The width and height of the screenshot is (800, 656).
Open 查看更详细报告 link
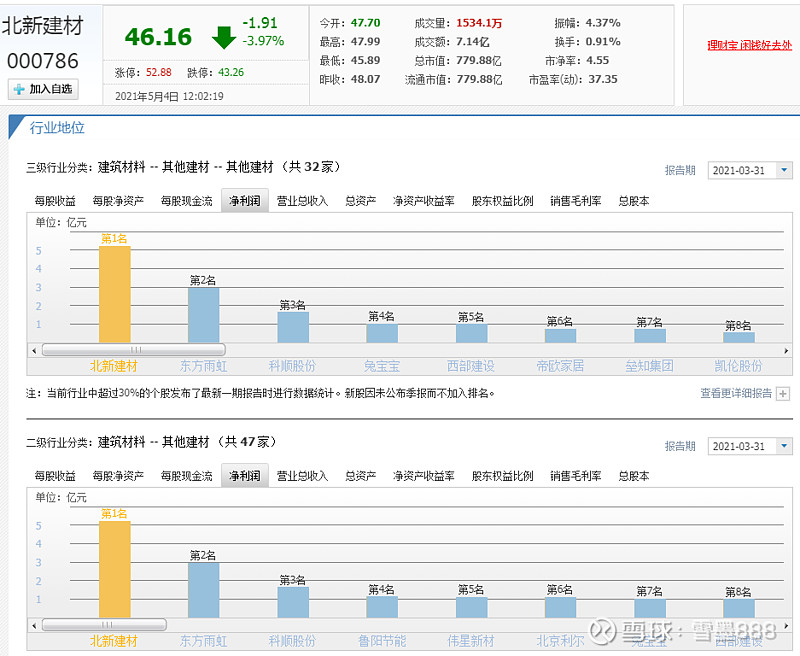tap(736, 393)
